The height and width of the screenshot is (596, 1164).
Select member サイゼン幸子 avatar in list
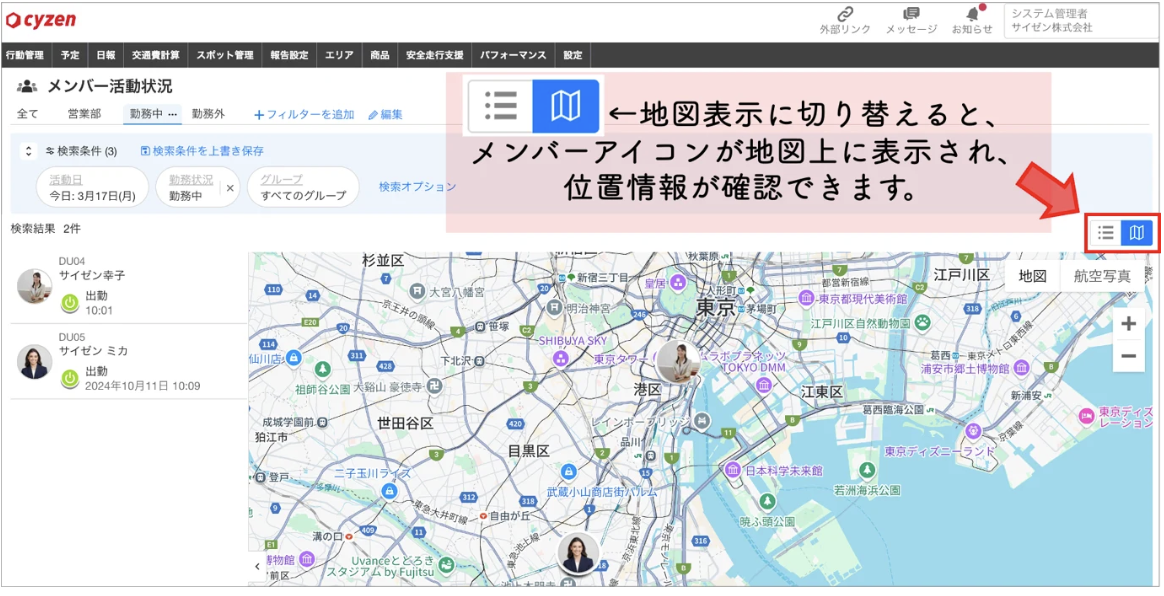(34, 286)
